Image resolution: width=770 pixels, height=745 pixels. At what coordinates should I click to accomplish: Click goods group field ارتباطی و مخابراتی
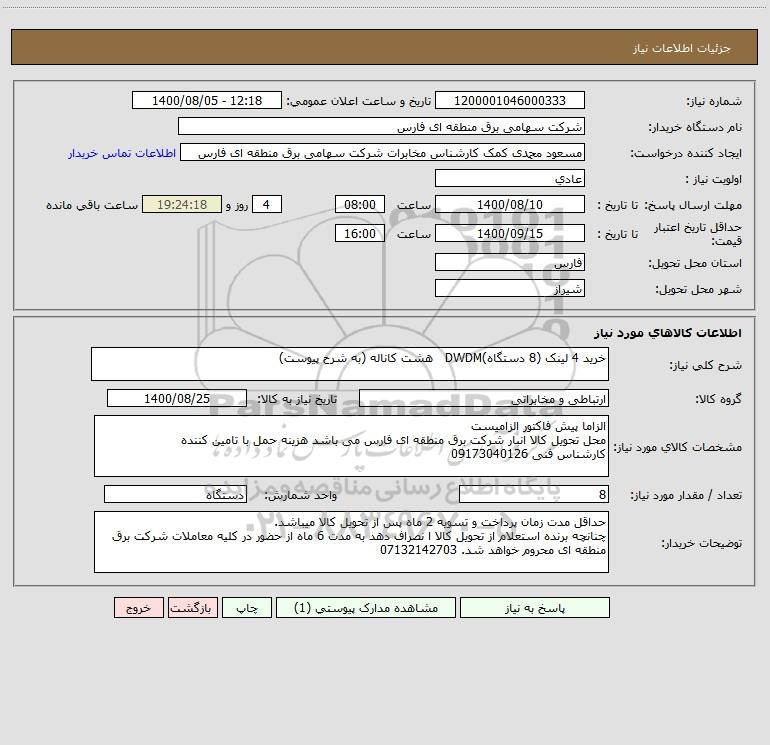click(484, 398)
